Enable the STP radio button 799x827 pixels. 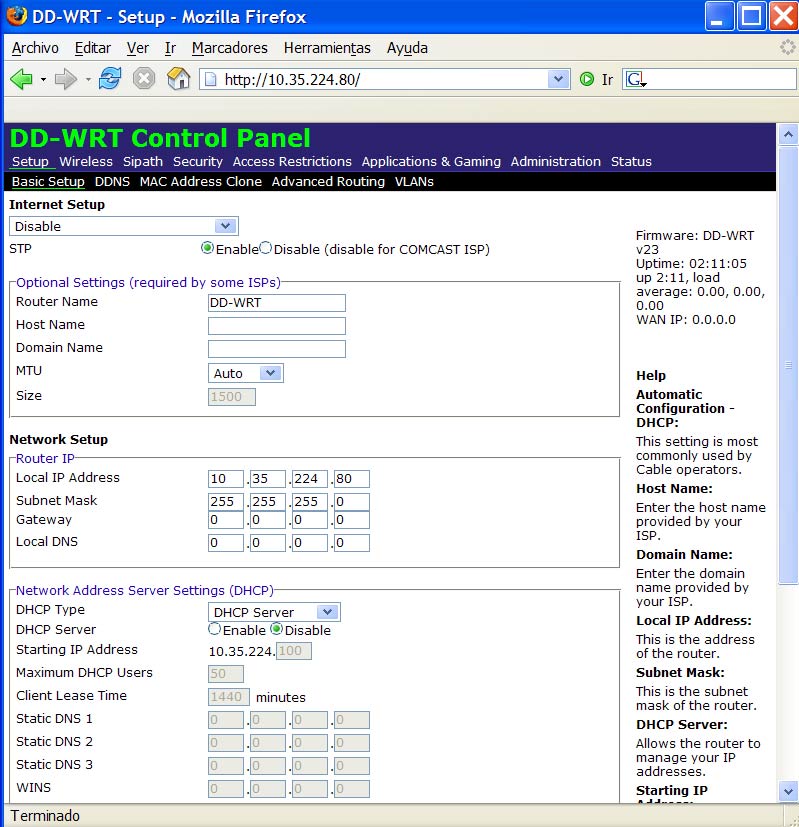click(208, 248)
